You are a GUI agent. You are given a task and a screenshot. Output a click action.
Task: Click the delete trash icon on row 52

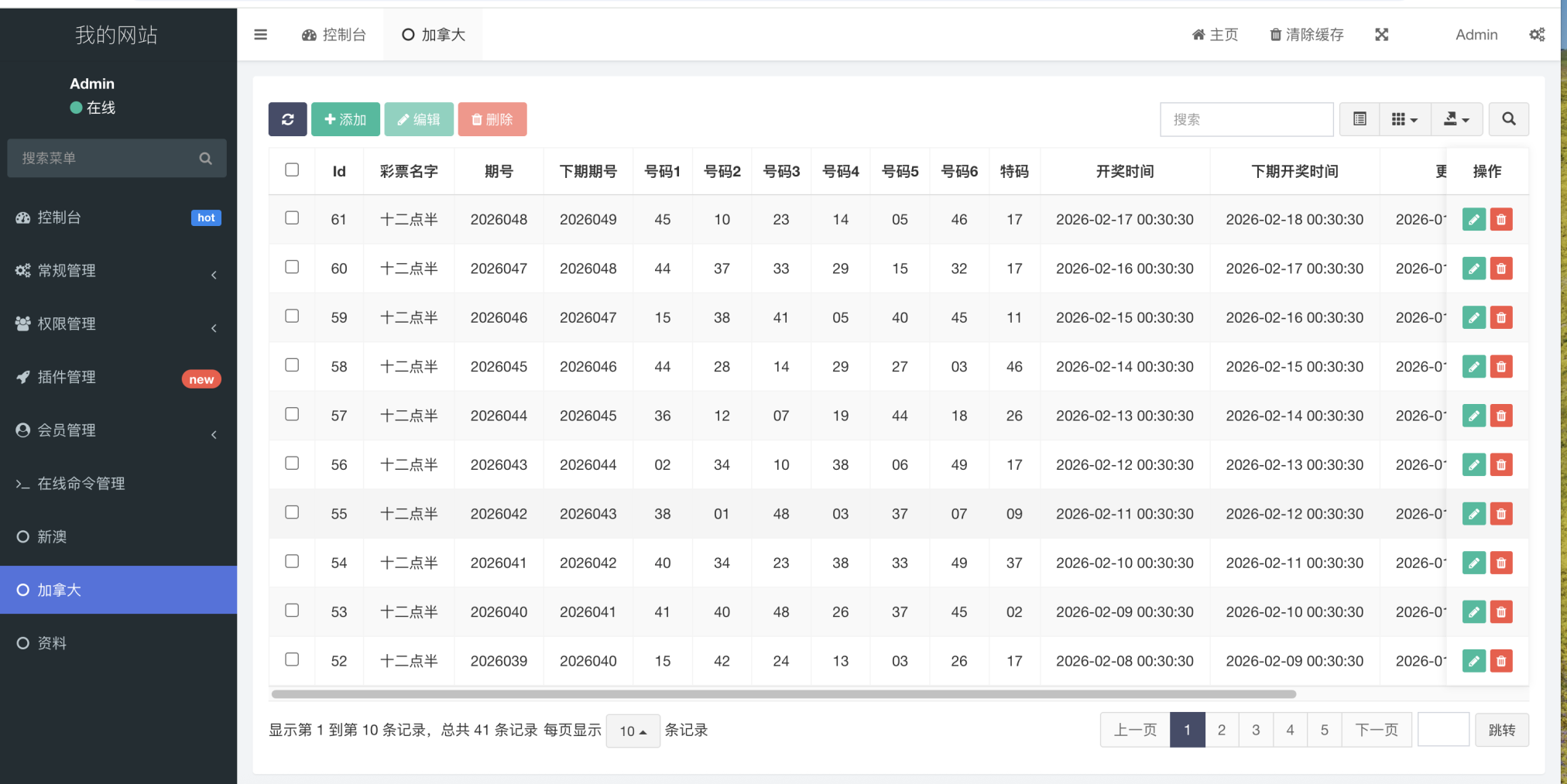[x=1501, y=661]
